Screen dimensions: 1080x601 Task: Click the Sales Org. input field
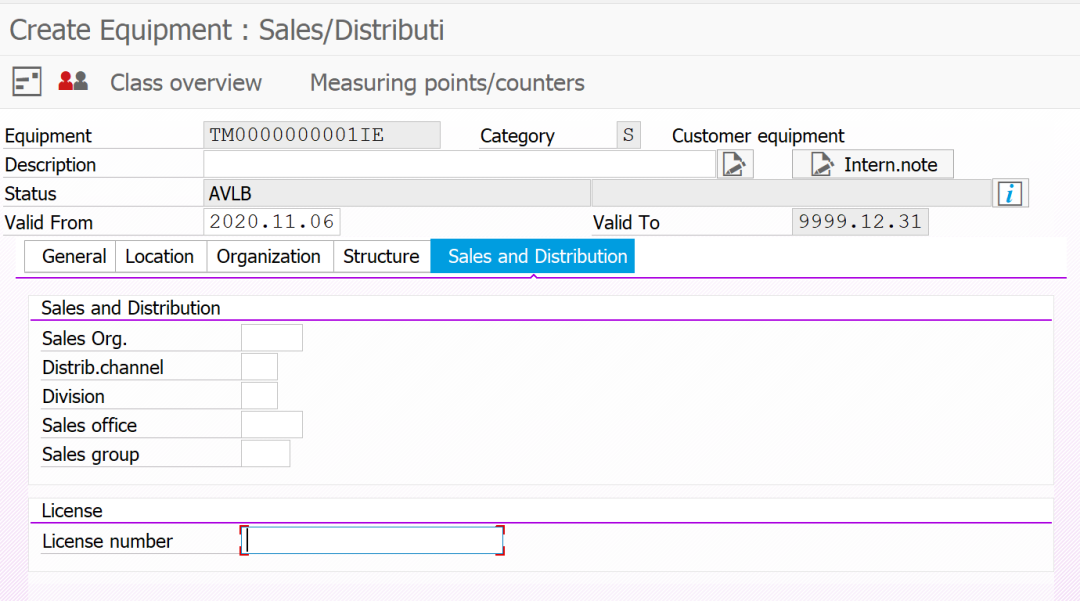click(x=271, y=338)
